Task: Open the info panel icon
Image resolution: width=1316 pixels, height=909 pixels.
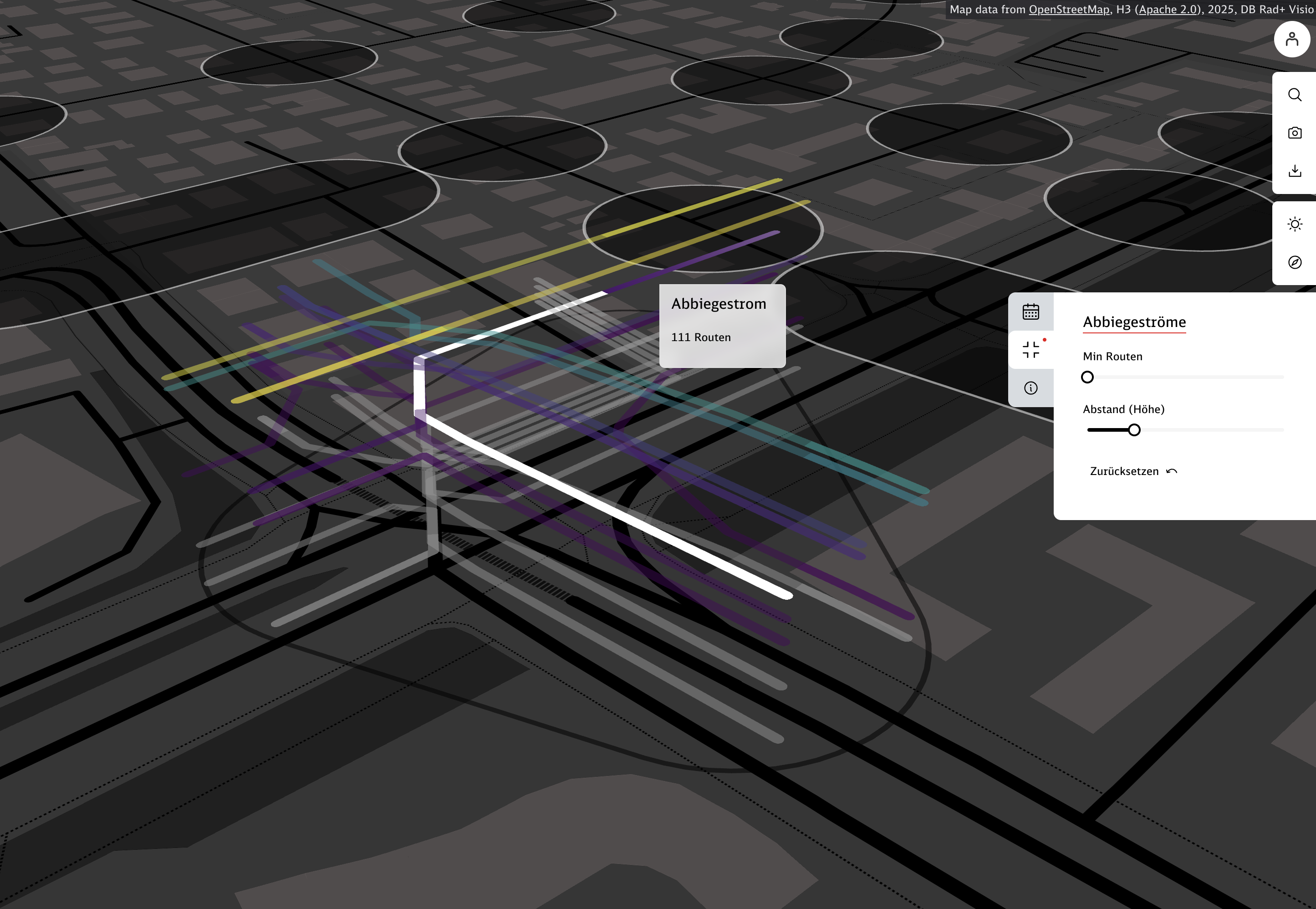Action: click(x=1030, y=388)
